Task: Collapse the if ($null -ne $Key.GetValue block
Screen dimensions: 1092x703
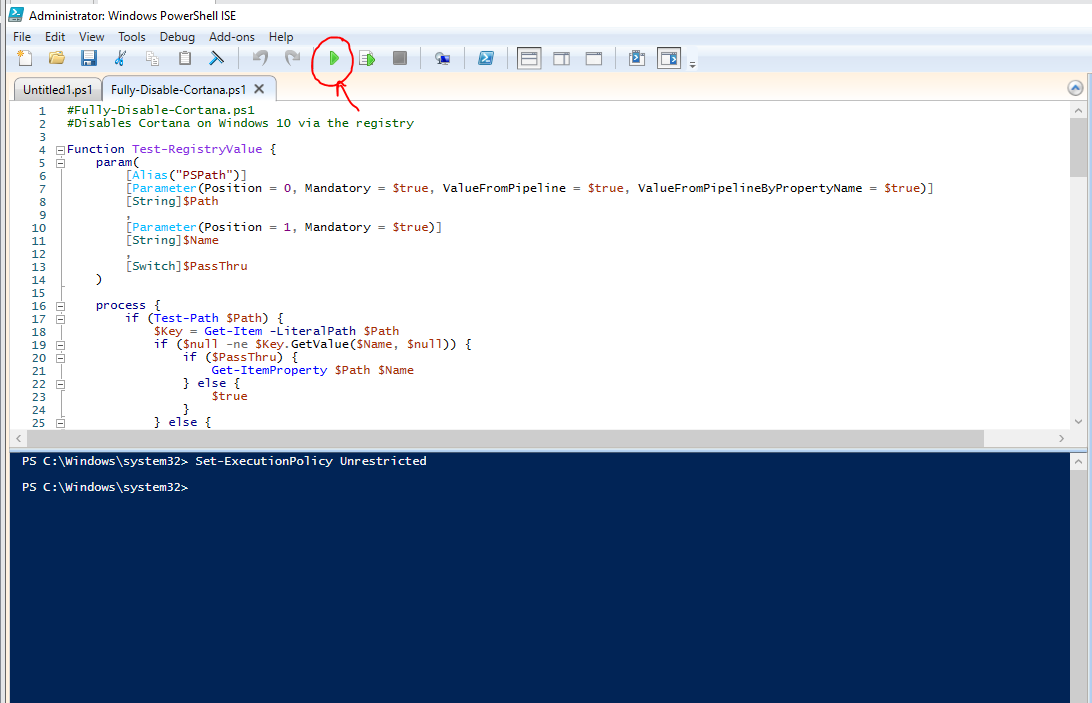Action: click(61, 345)
